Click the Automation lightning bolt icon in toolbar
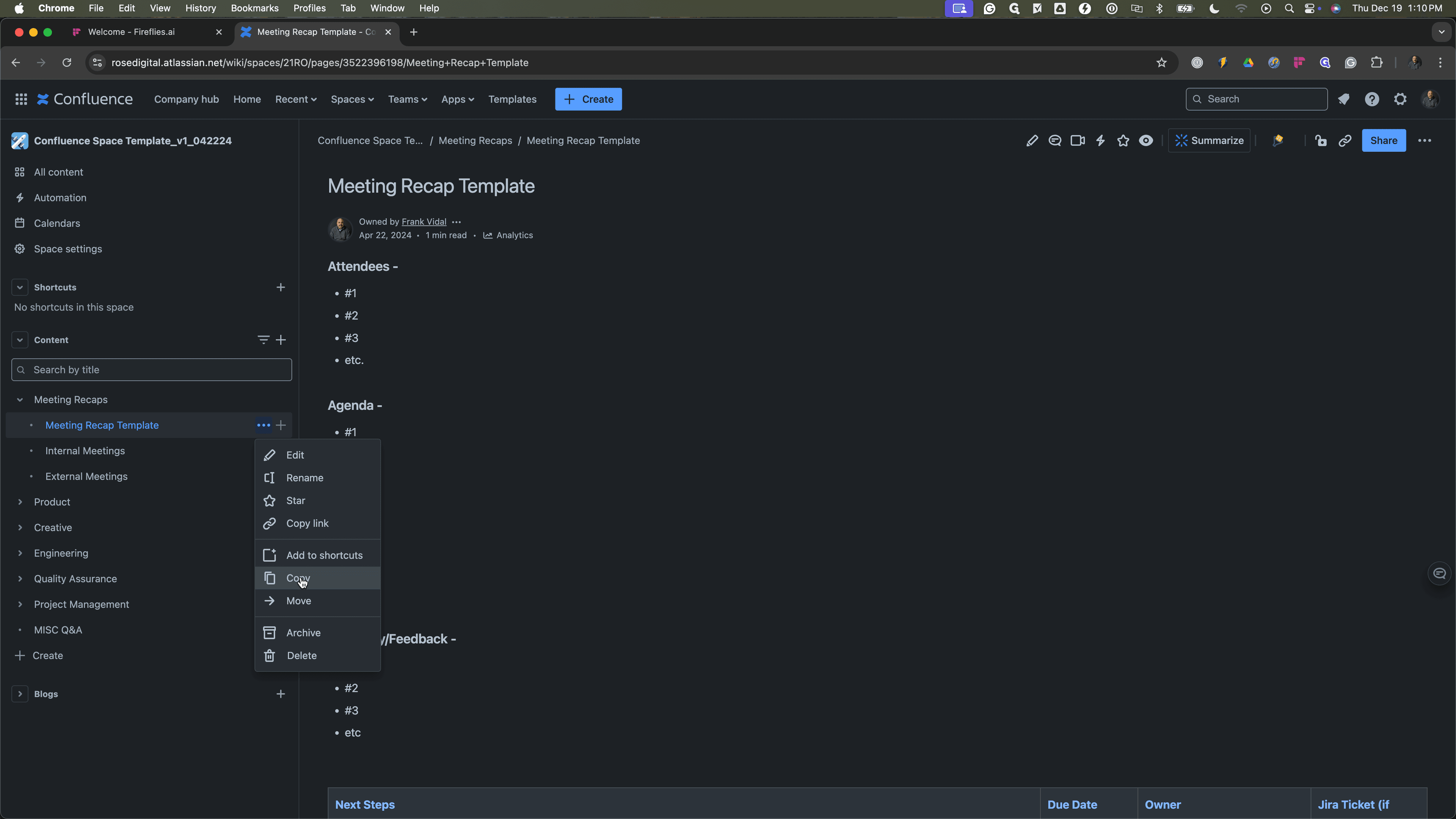 pos(1100,141)
